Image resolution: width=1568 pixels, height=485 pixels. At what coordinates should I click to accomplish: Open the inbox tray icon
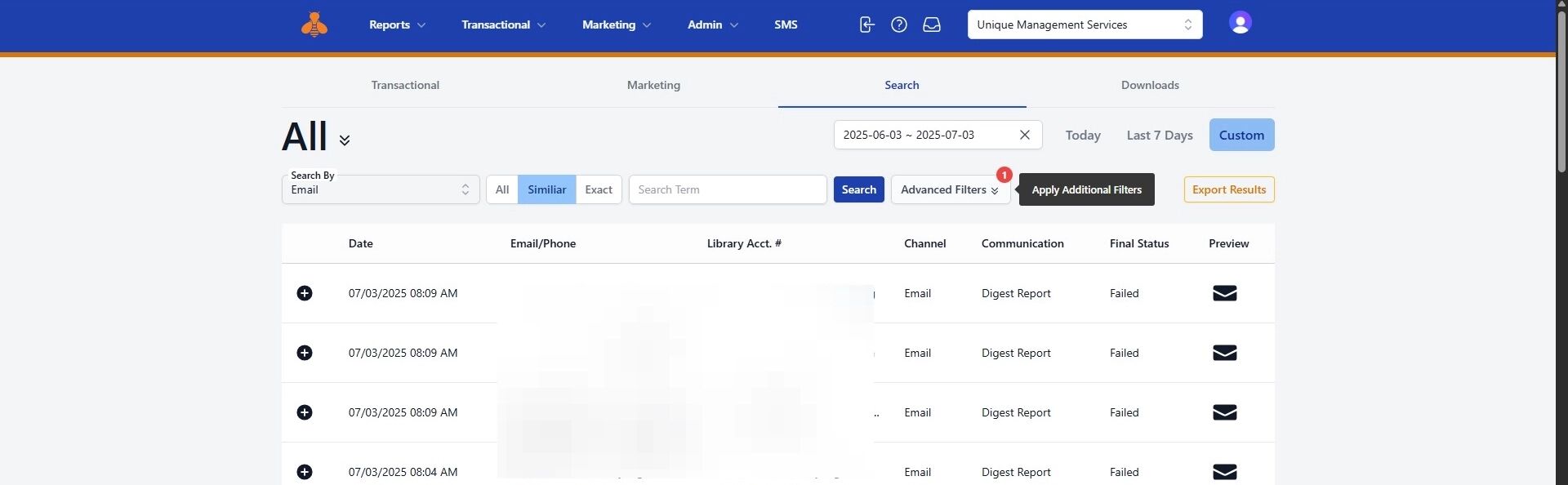932,24
